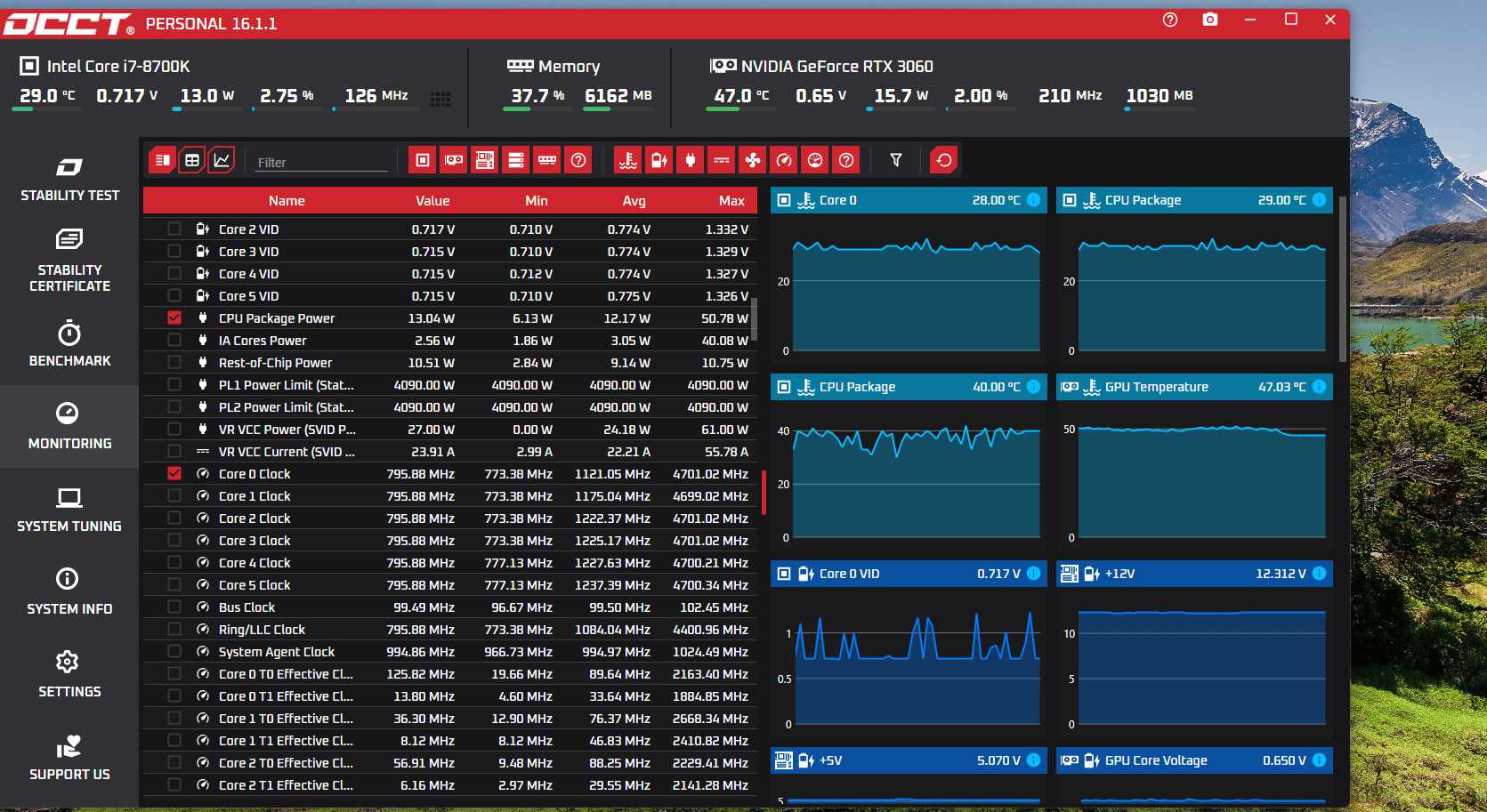This screenshot has width=1487, height=812.
Task: Toggle the power plug sensor filter
Action: click(691, 160)
